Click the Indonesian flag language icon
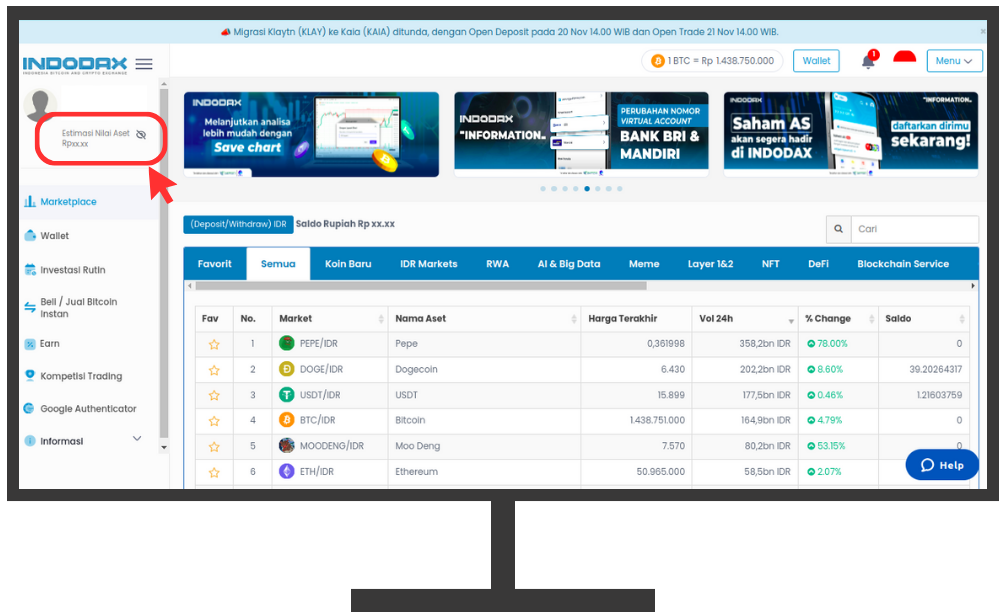The height and width of the screenshot is (612, 1002). point(904,58)
